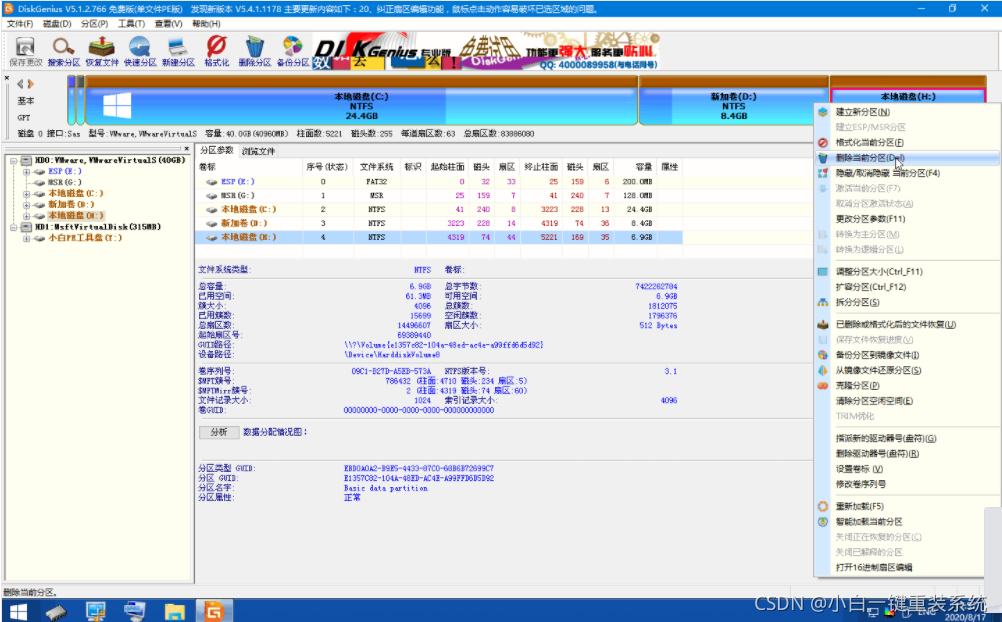This screenshot has width=1002, height=622.
Task: Click the DiskGenius taskbar icon
Action: (213, 612)
